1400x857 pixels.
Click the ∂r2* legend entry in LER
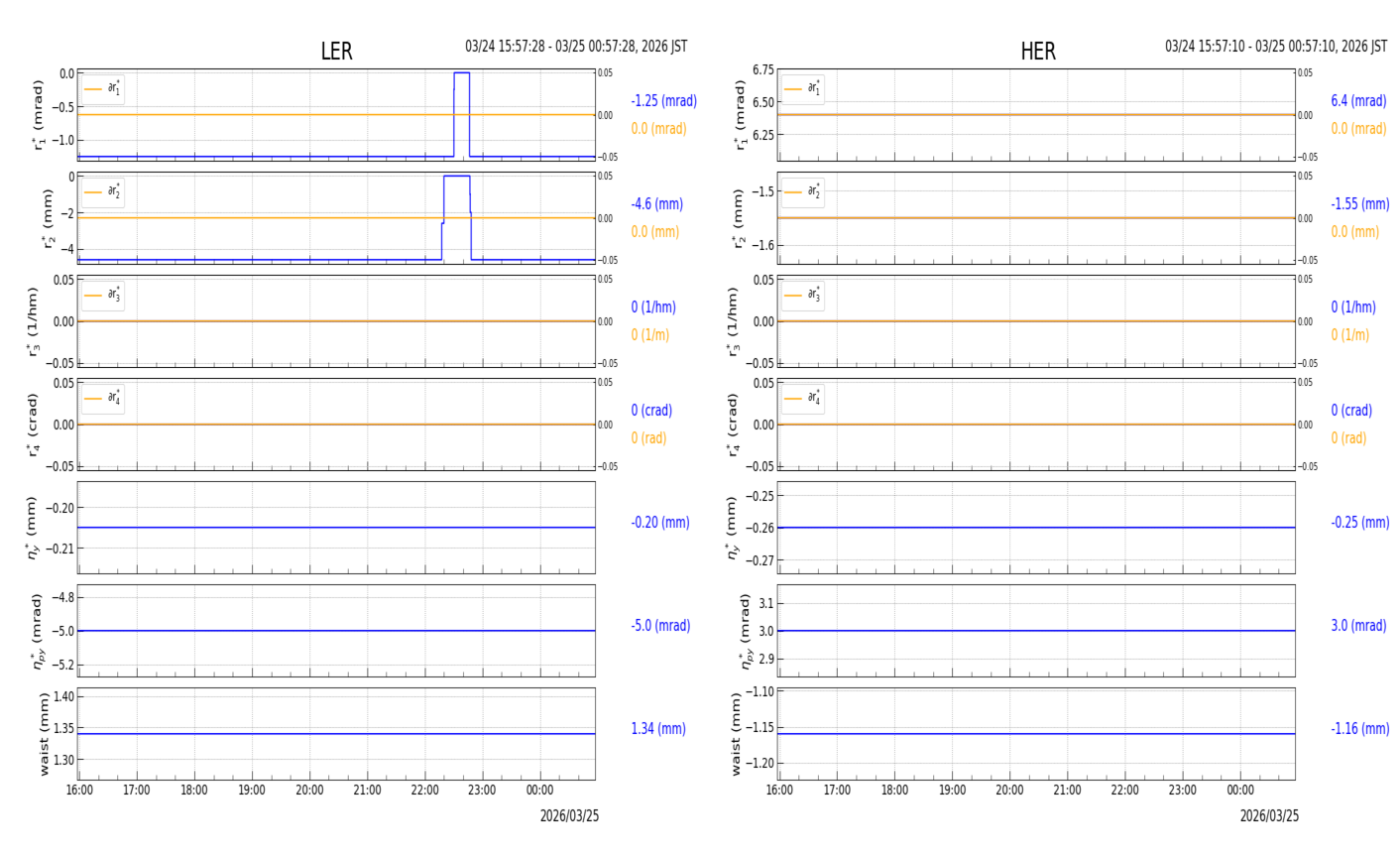pyautogui.click(x=103, y=192)
